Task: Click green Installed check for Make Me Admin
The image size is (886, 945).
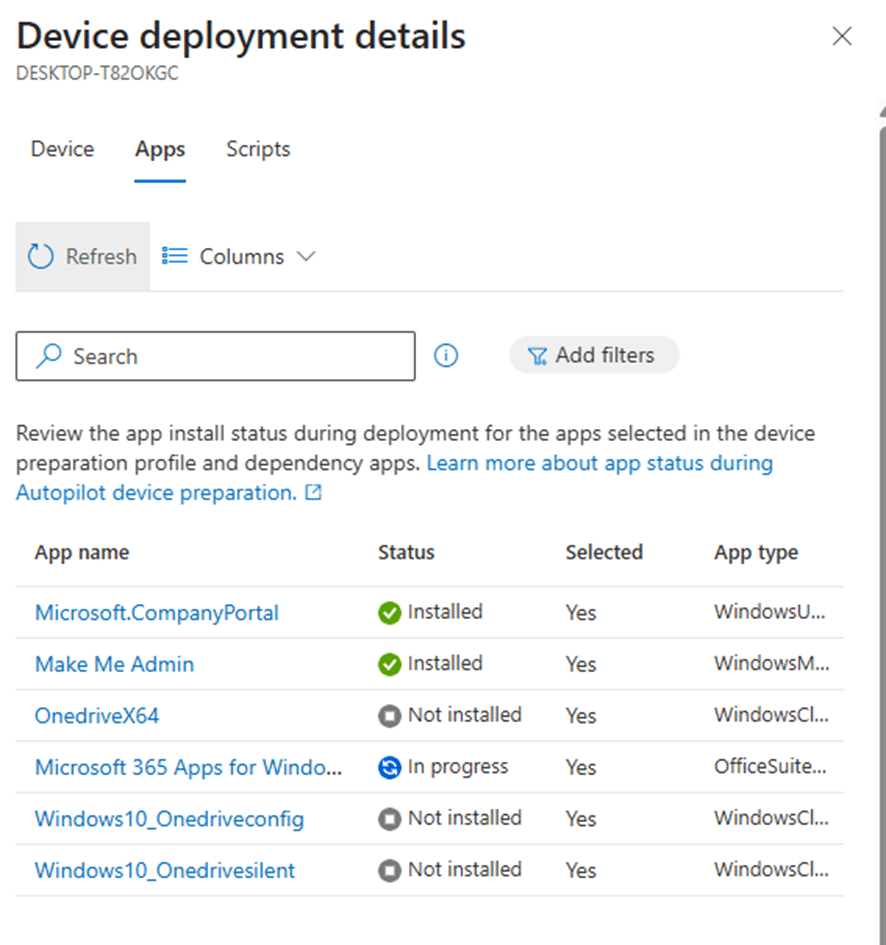Action: (x=389, y=664)
